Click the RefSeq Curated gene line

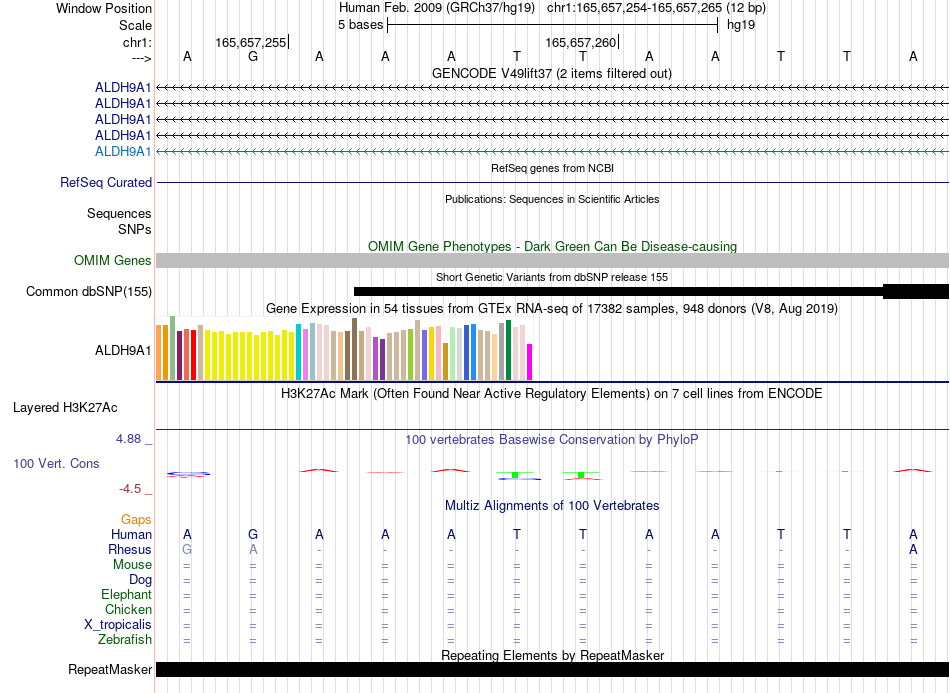tap(552, 182)
